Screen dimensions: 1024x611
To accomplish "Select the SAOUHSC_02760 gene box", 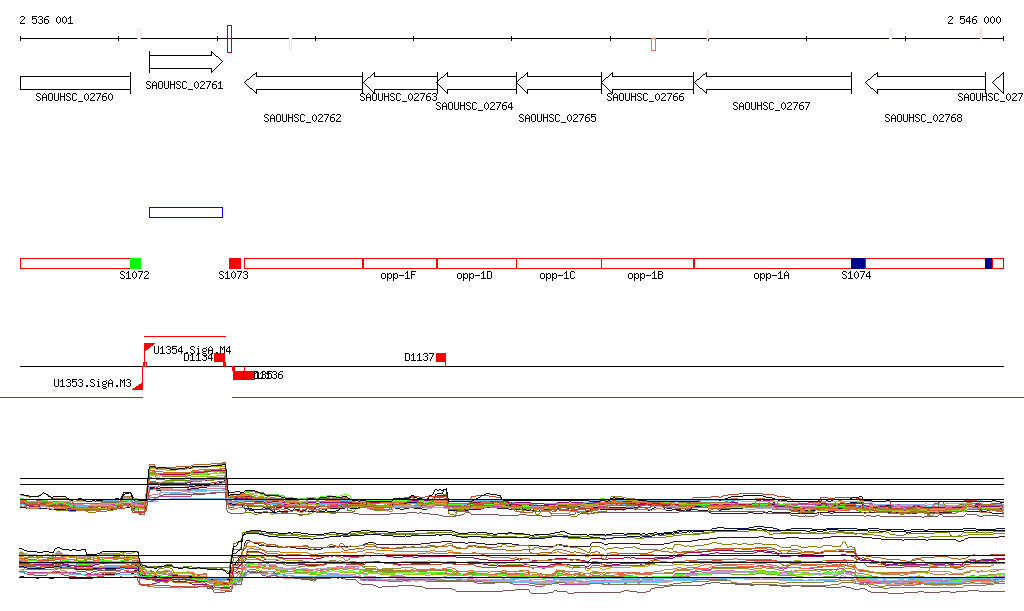I will click(x=75, y=83).
